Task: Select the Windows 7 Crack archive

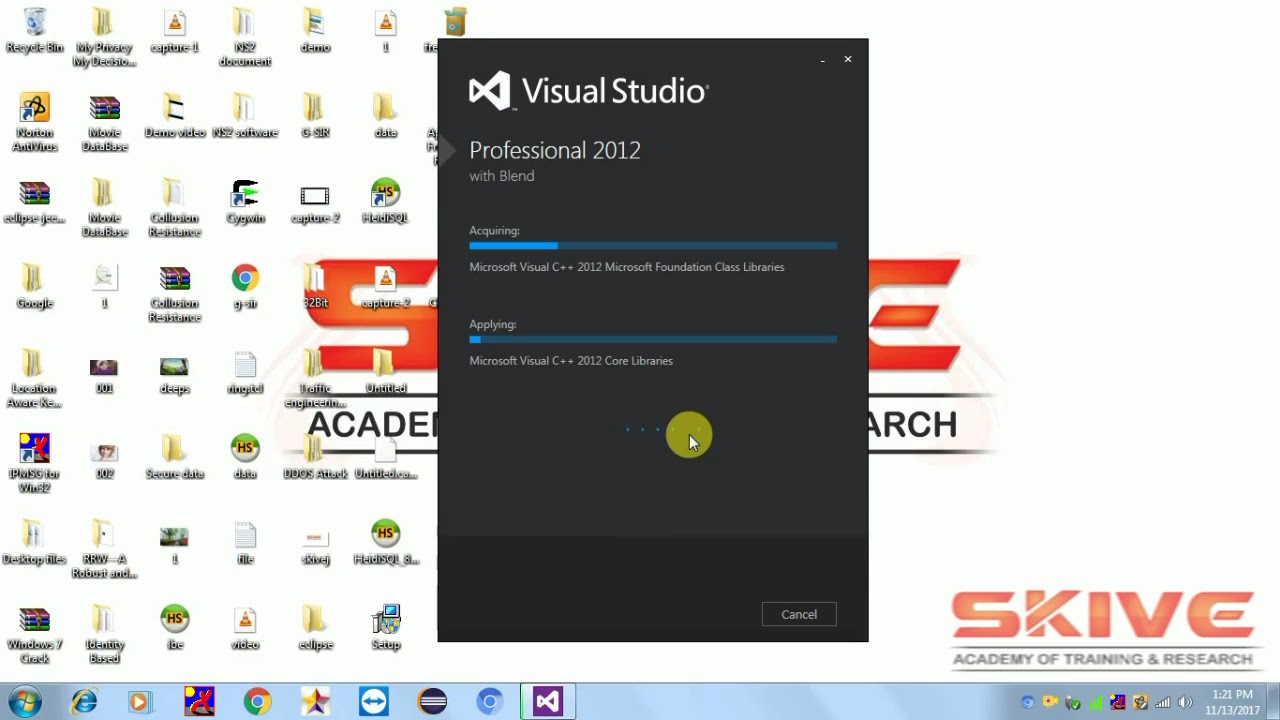Action: click(x=35, y=635)
